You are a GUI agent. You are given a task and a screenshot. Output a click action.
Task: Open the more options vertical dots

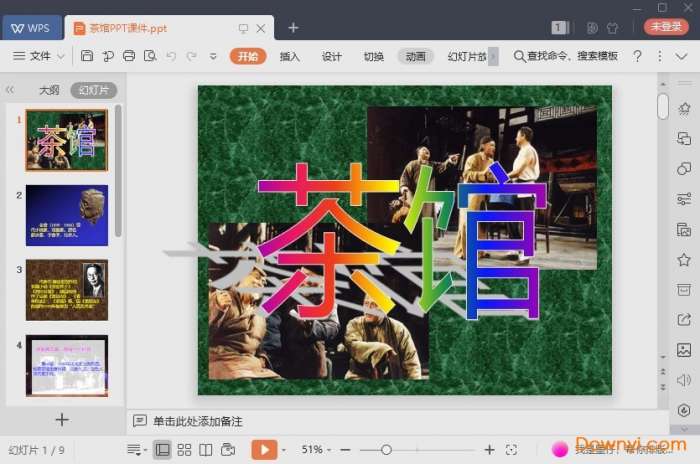(x=660, y=56)
